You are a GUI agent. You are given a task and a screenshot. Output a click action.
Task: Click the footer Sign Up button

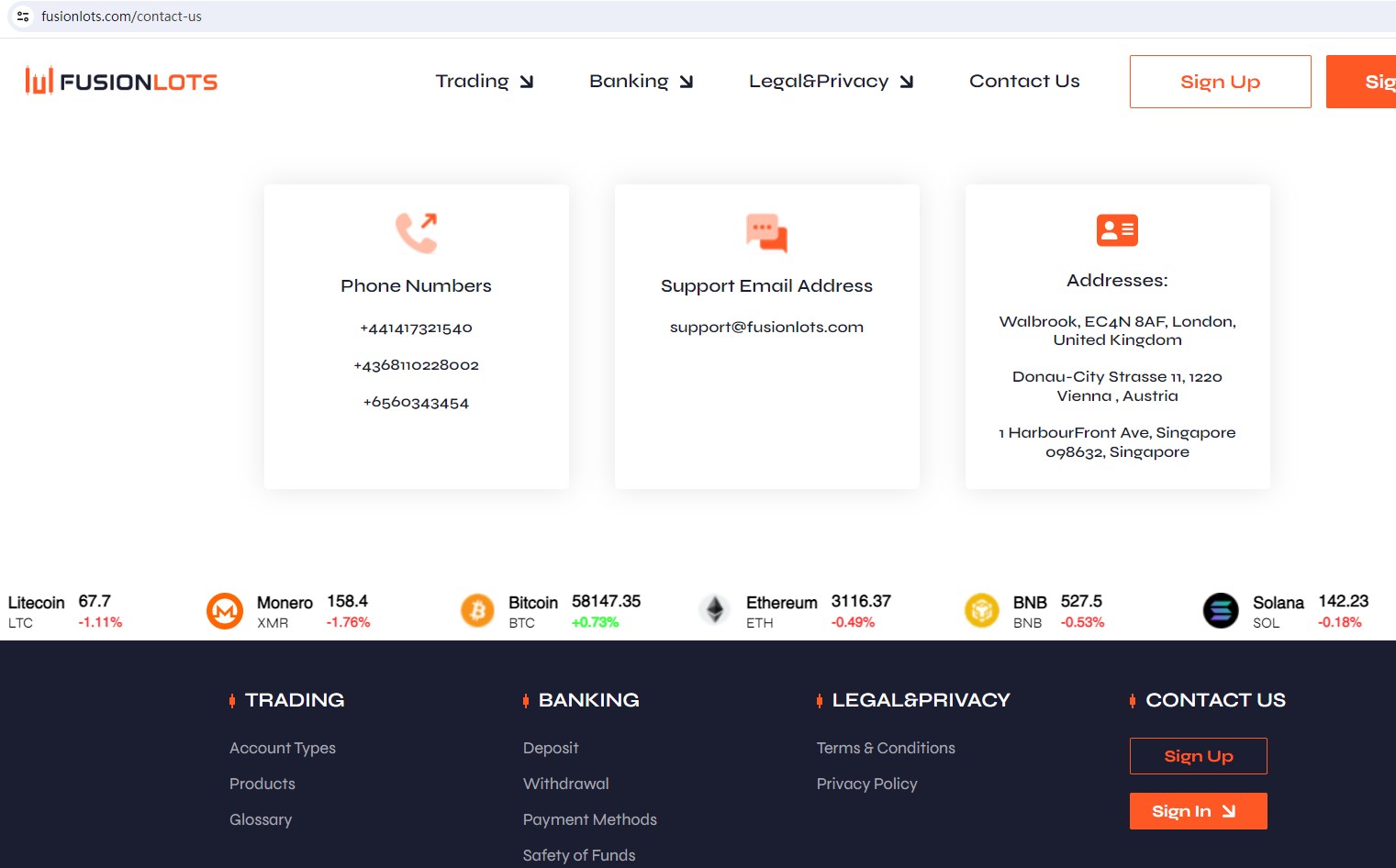pos(1199,756)
